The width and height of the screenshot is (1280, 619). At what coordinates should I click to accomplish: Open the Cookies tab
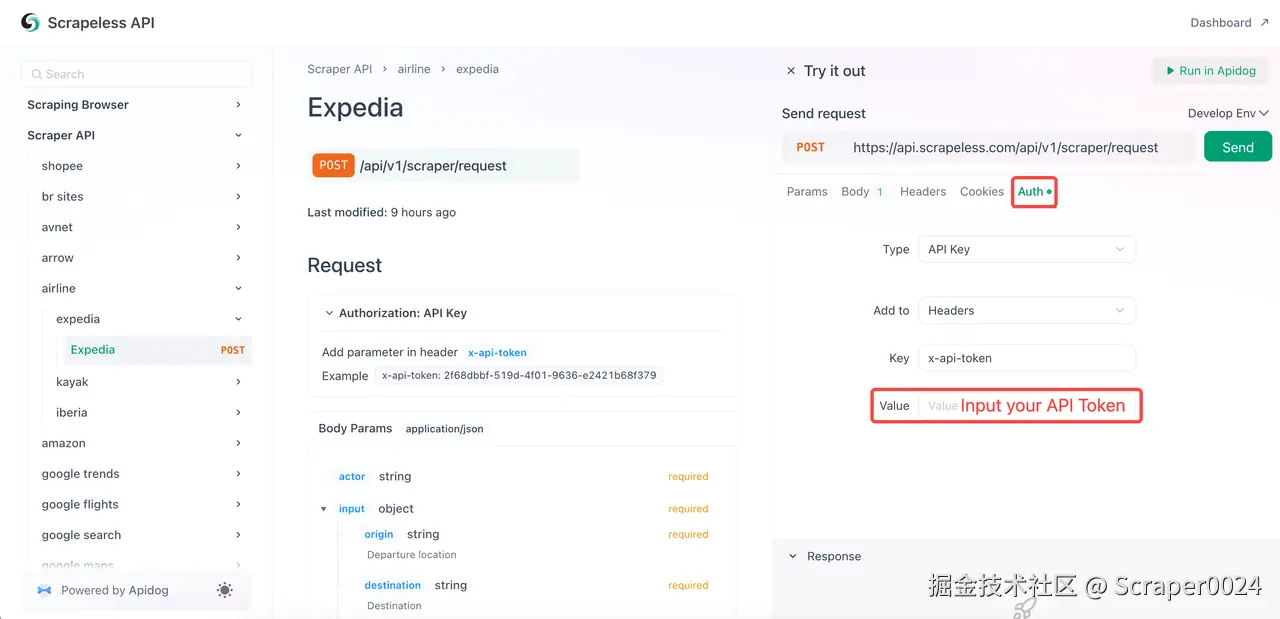tap(981, 191)
